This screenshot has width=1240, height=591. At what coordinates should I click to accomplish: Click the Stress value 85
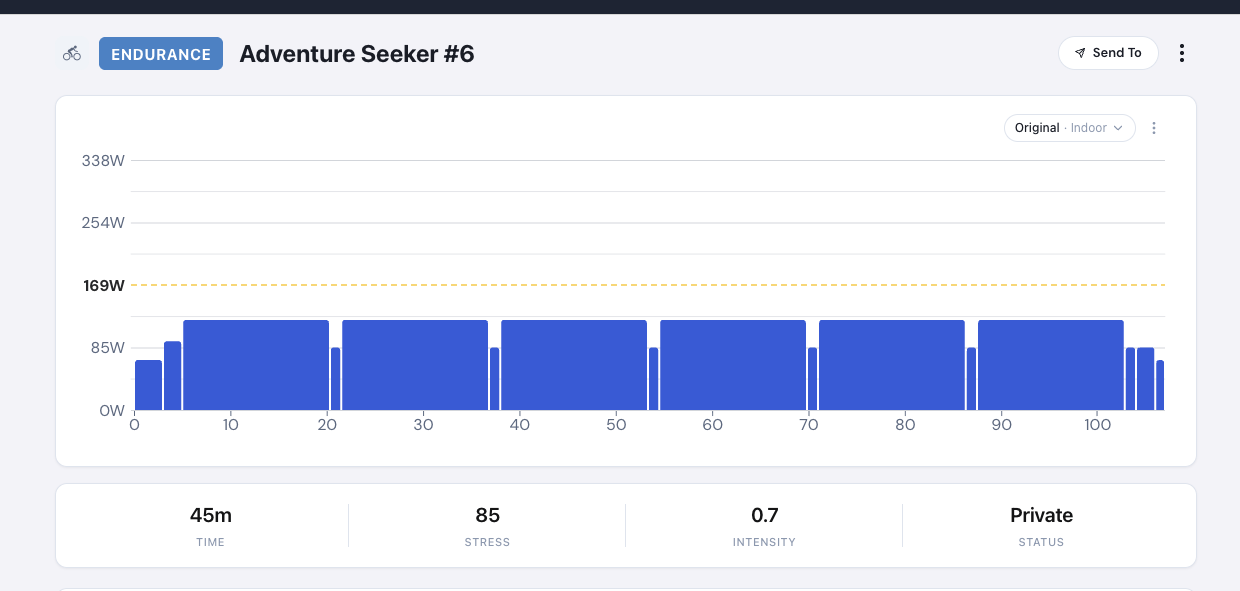click(x=487, y=516)
